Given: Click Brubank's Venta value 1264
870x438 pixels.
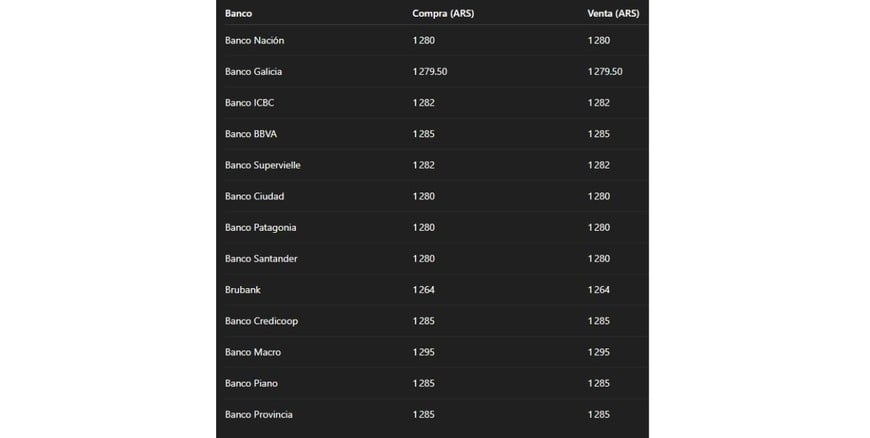Looking at the screenshot, I should (599, 290).
